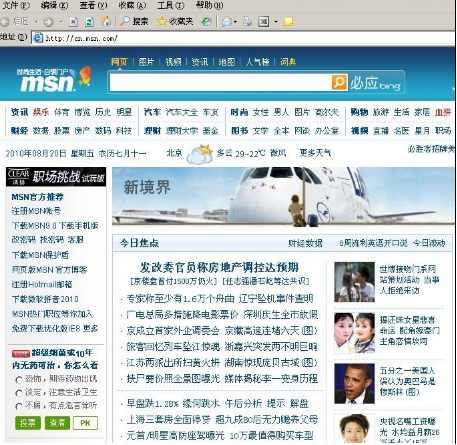
Task: Click the weather cloud-sun icon
Action: [x=200, y=154]
